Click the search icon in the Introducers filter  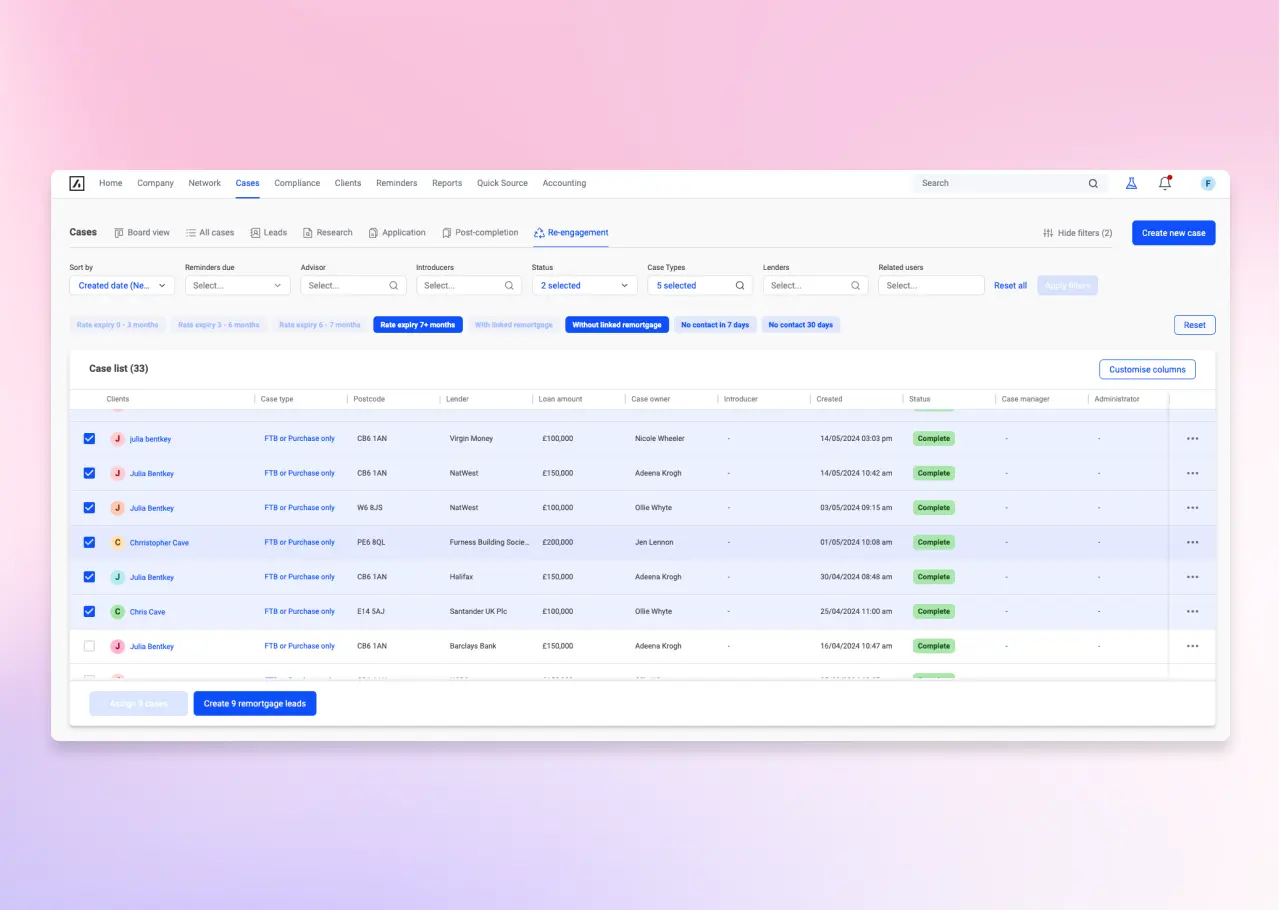pos(509,285)
